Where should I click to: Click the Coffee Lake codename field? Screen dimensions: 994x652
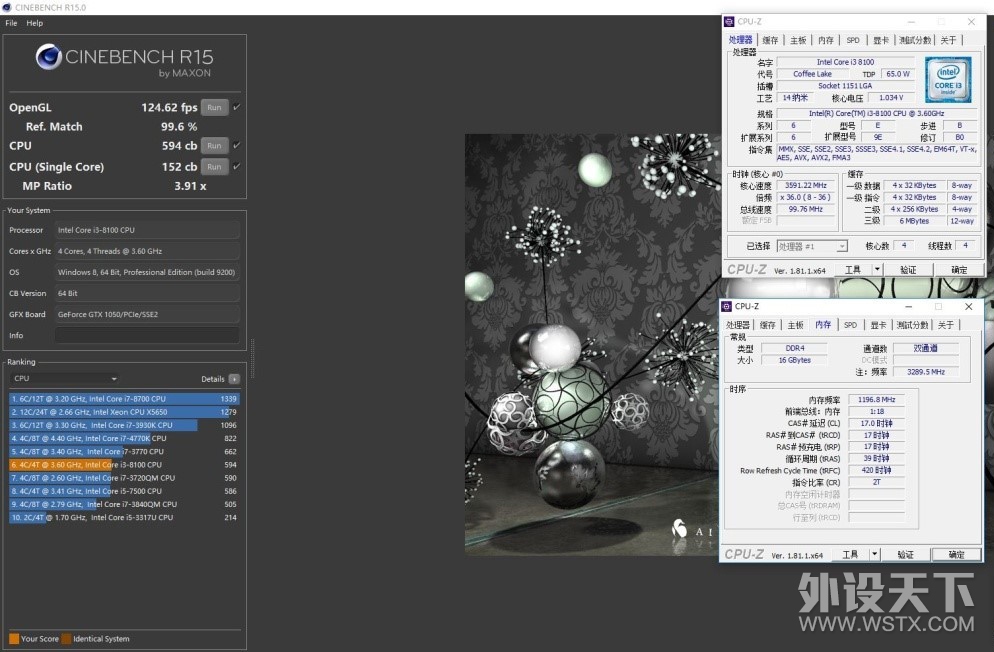[x=812, y=74]
